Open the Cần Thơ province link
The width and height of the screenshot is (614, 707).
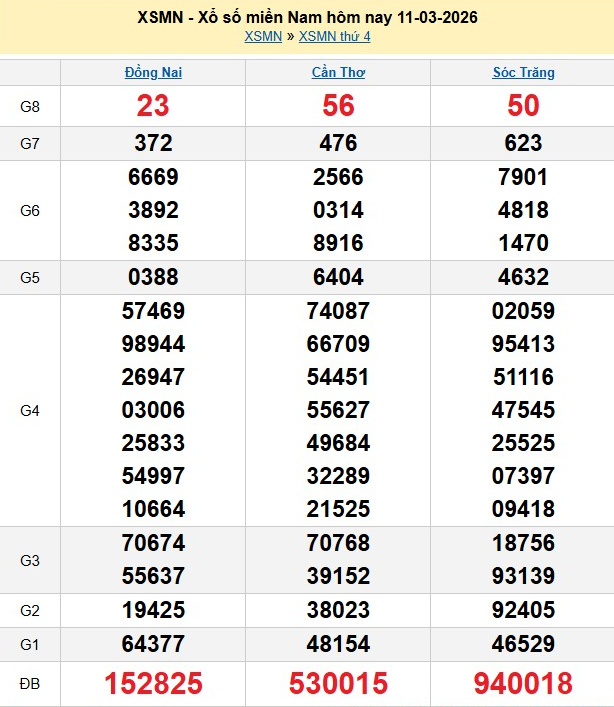[x=338, y=72]
